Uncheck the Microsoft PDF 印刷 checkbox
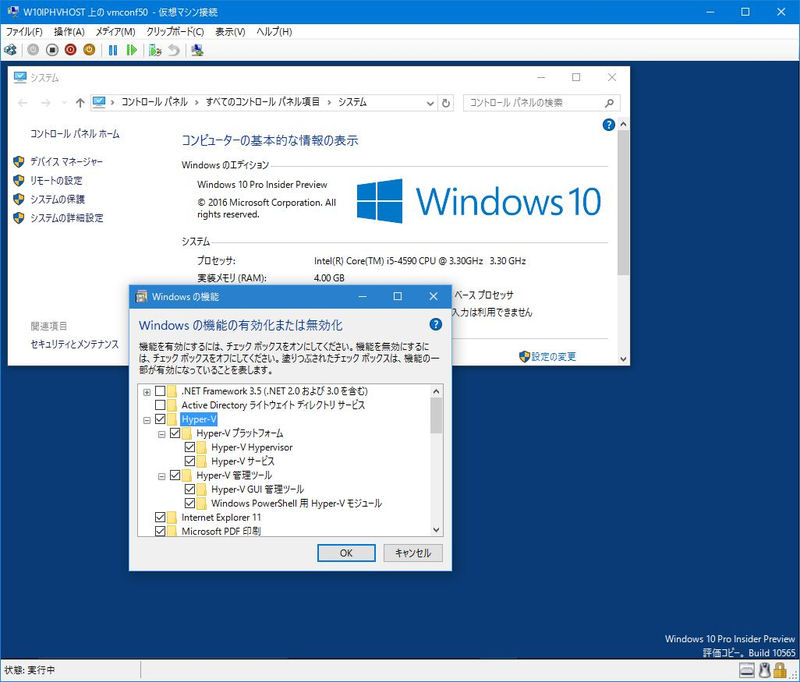Screen dimensions: 800x682 (x=160, y=531)
